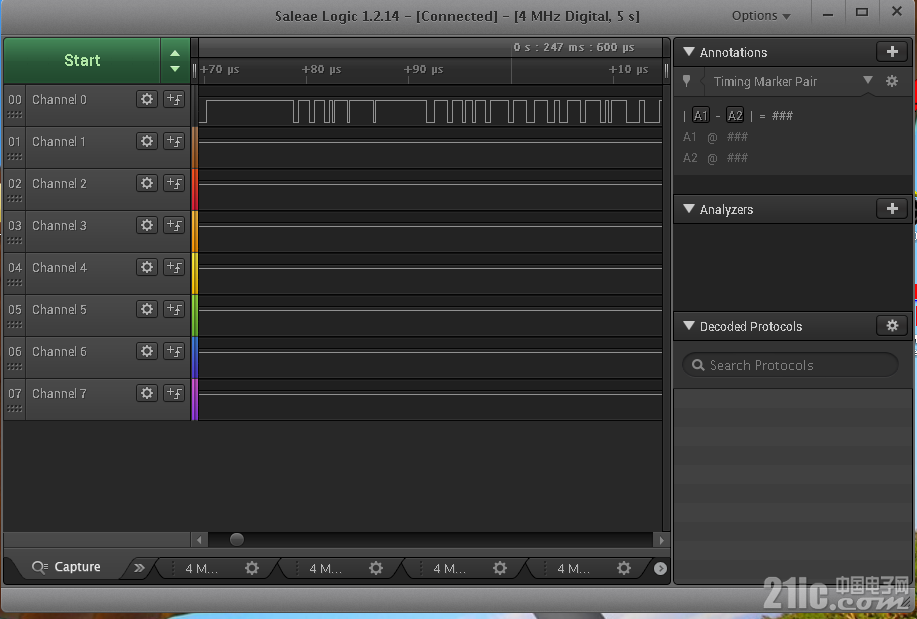This screenshot has height=619, width=917.
Task: Open Channel 3 settings gear
Action: pyautogui.click(x=147, y=225)
